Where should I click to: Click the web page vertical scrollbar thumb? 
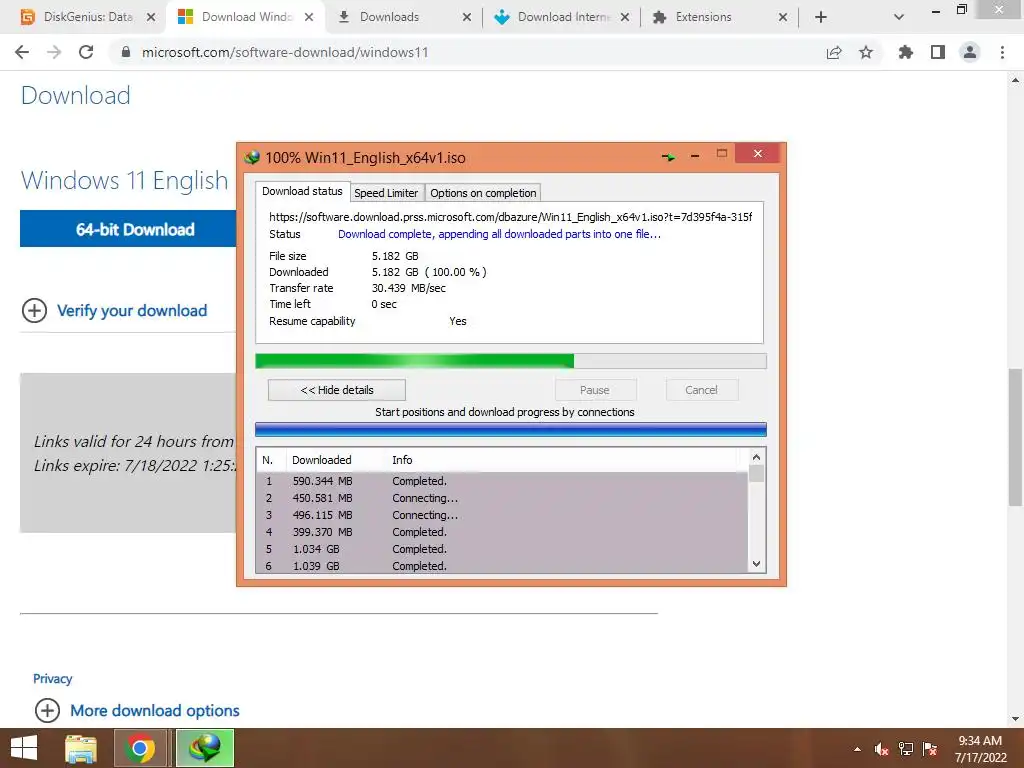click(1015, 437)
